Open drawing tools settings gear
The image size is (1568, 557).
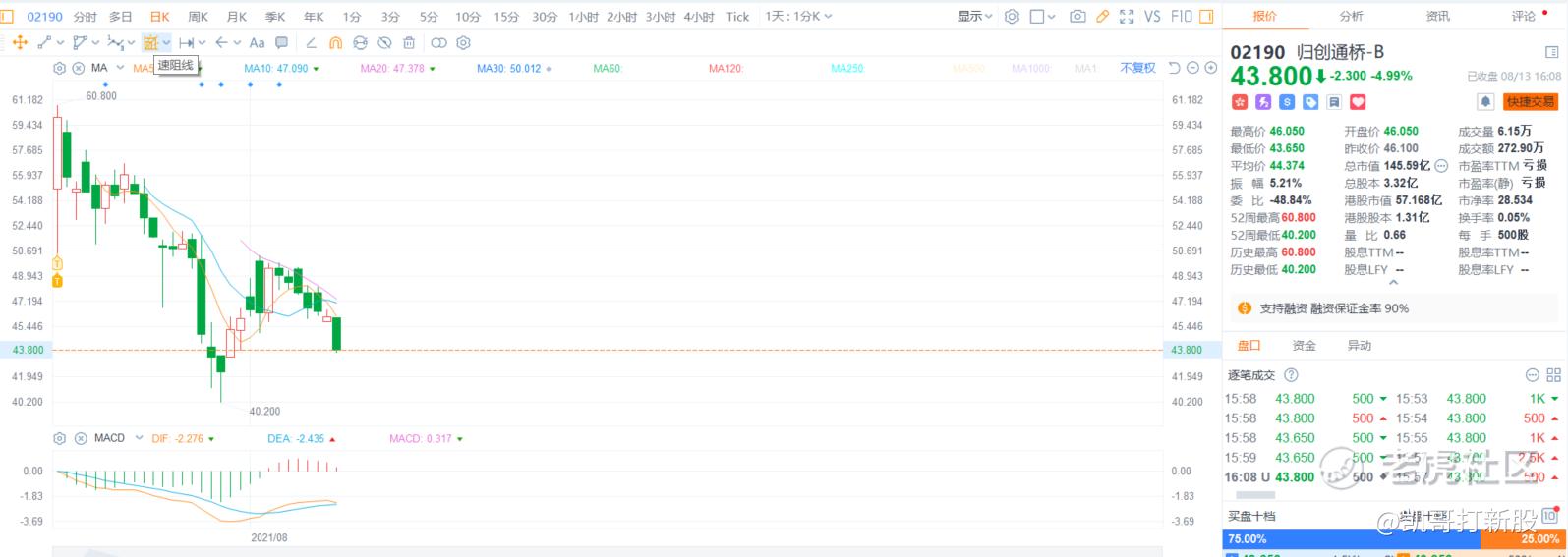(464, 43)
